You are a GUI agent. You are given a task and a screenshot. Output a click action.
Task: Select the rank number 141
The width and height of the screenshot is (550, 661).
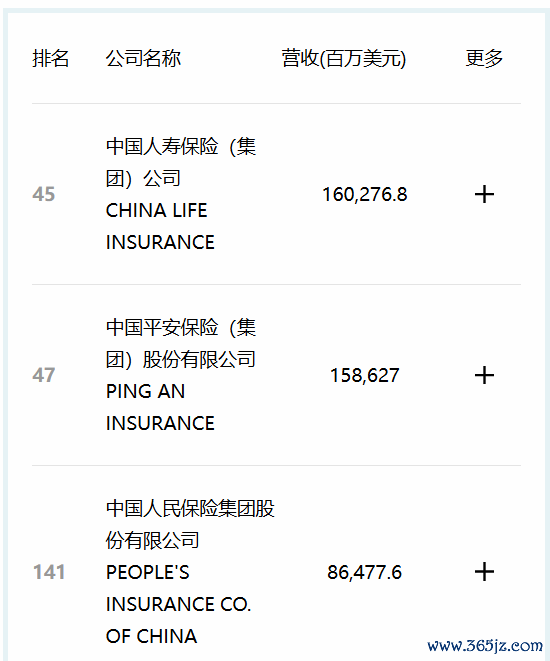(x=49, y=572)
